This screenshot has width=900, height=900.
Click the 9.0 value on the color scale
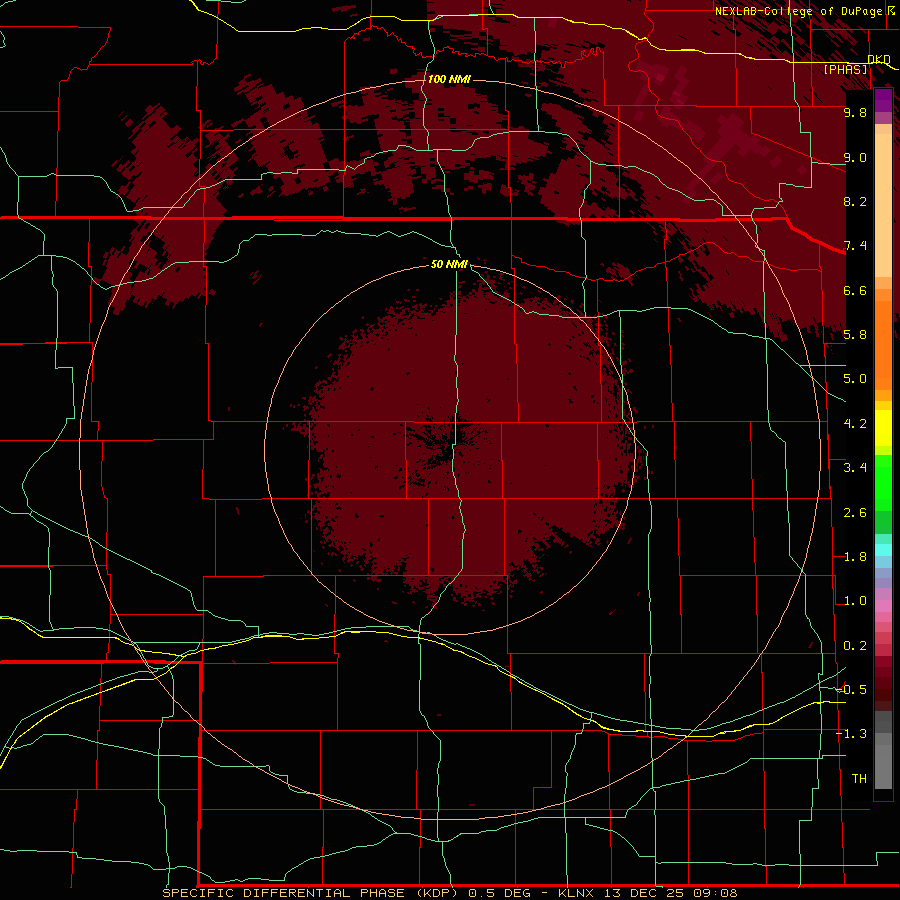point(855,157)
